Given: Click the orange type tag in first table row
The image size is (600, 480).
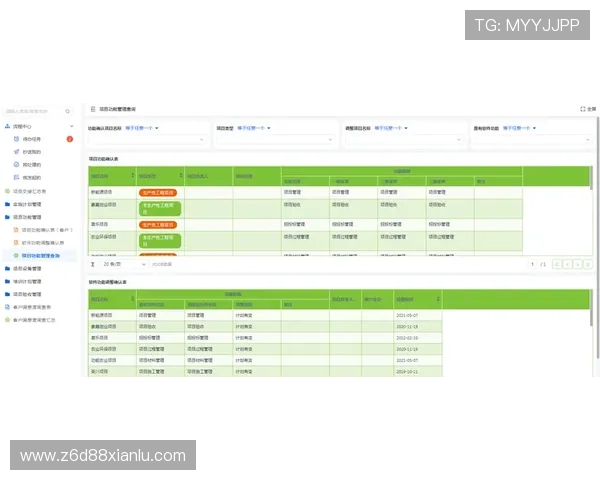Looking at the screenshot, I should tap(158, 193).
